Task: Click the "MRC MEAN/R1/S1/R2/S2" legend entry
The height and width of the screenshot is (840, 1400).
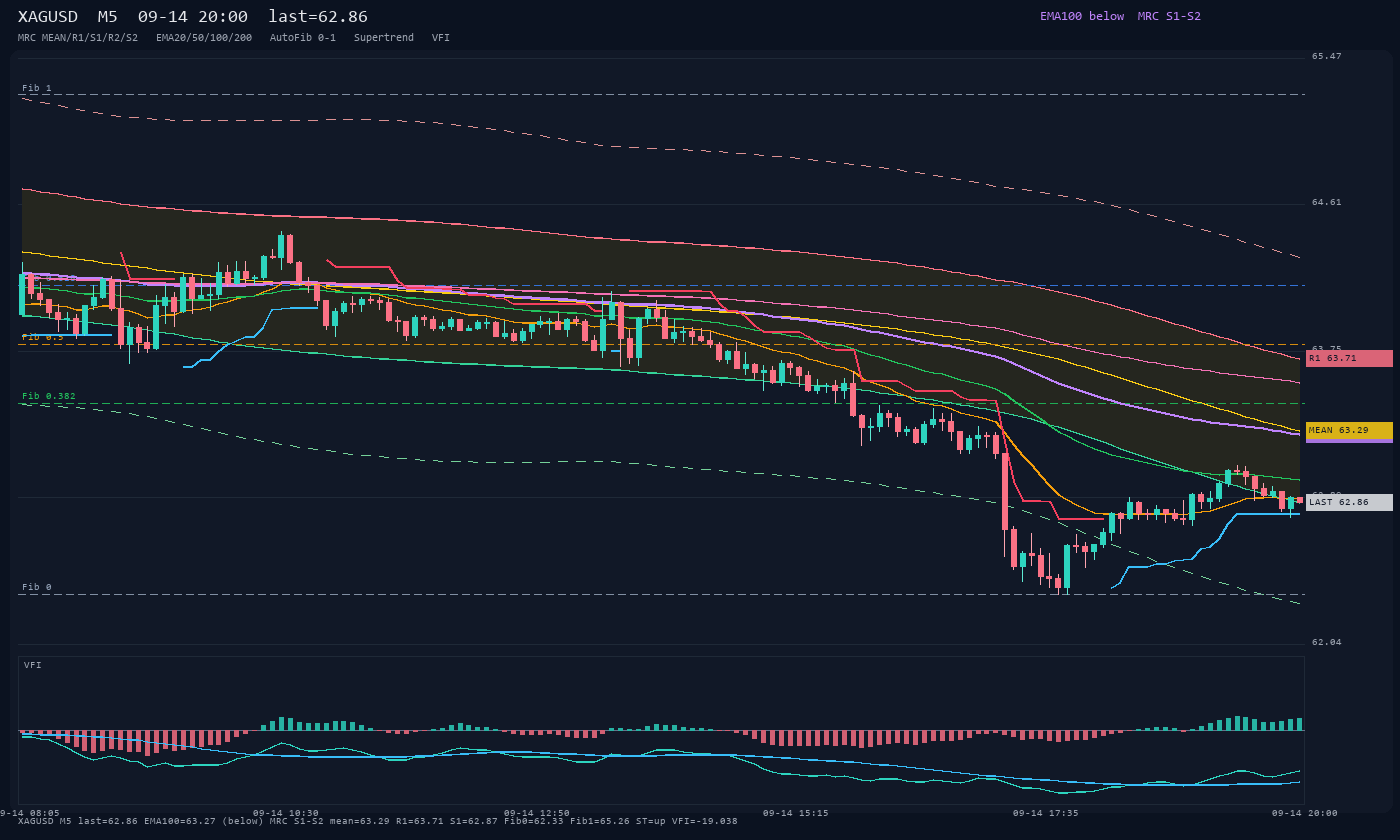Action: click(x=78, y=38)
